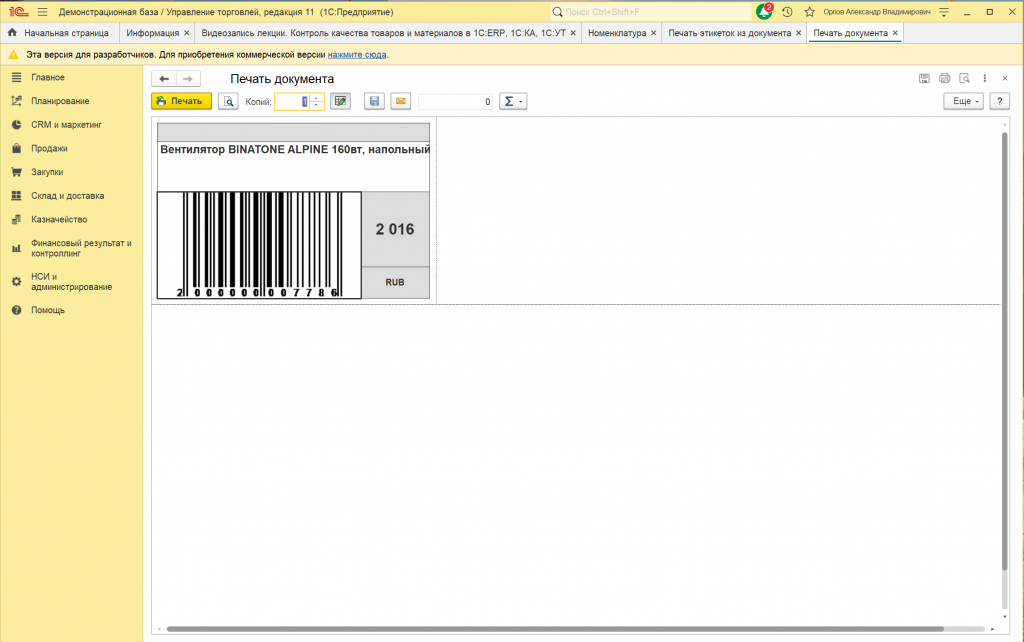The image size is (1024, 642).
Task: Click user name Орлов Александр Владимирович
Action: [877, 12]
